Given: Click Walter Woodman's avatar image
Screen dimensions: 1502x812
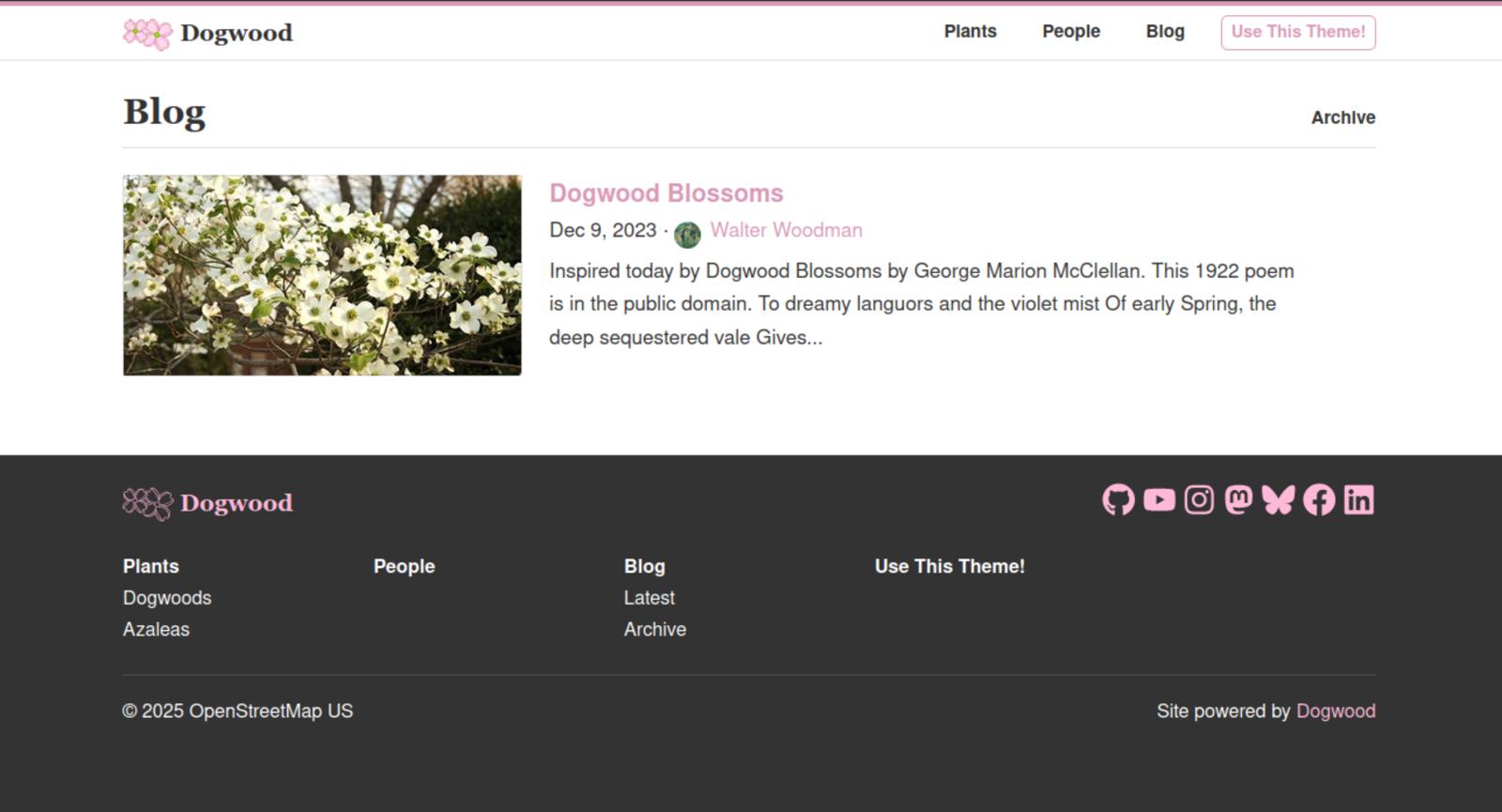Looking at the screenshot, I should (687, 235).
